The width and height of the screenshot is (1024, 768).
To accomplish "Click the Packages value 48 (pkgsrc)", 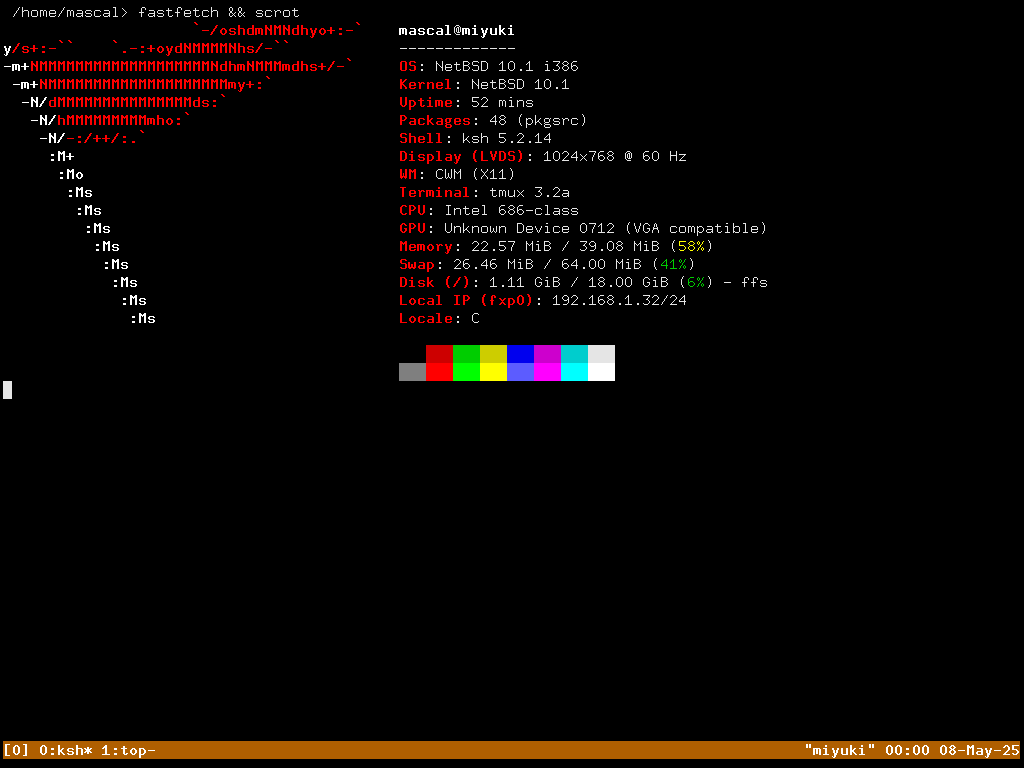I will 538,120.
